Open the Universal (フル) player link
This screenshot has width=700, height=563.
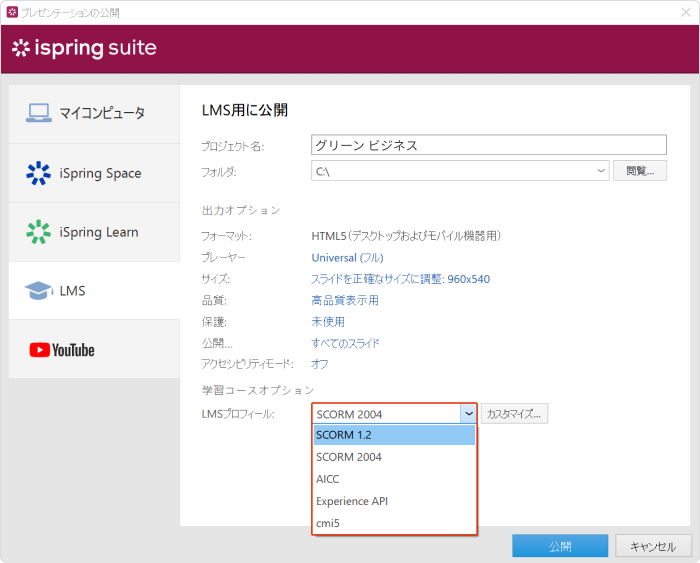[x=347, y=258]
